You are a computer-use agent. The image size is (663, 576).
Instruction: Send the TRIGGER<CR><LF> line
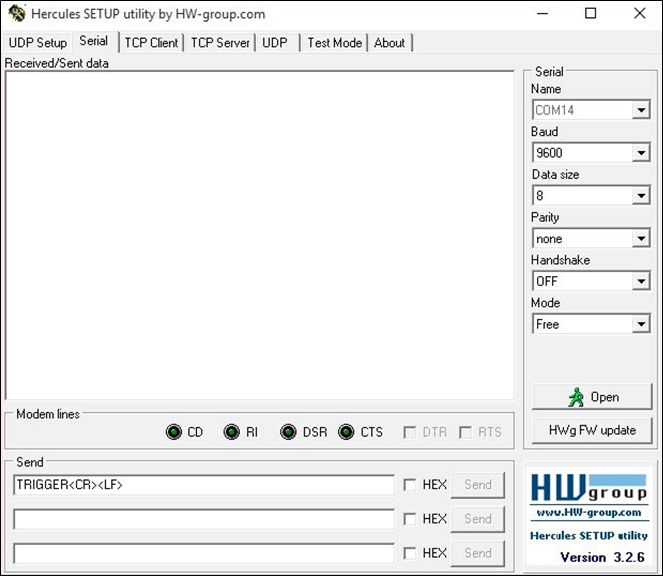(478, 485)
